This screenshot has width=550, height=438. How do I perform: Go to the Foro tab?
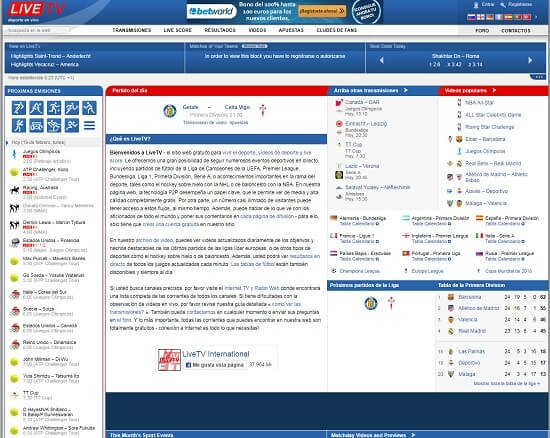[x=482, y=31]
